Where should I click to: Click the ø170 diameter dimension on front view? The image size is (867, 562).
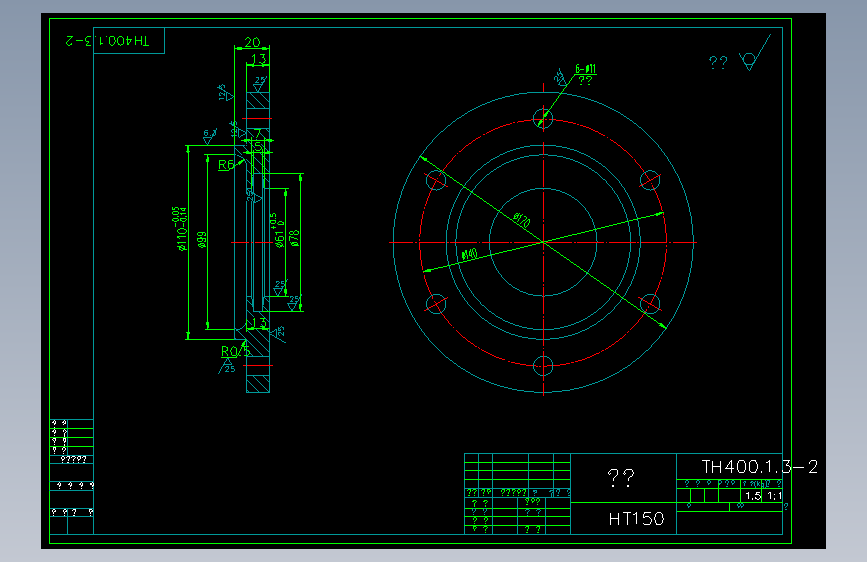521,220
